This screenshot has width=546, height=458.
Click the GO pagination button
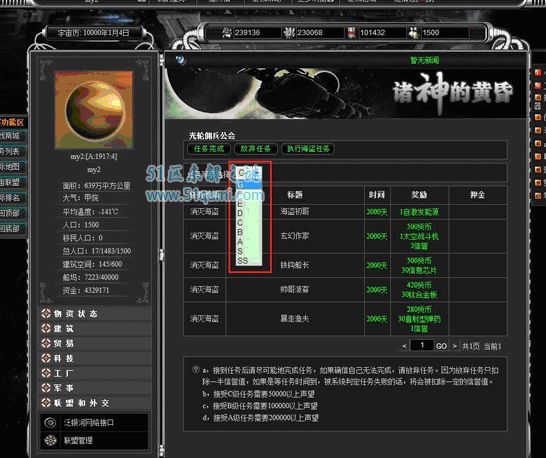pos(441,346)
